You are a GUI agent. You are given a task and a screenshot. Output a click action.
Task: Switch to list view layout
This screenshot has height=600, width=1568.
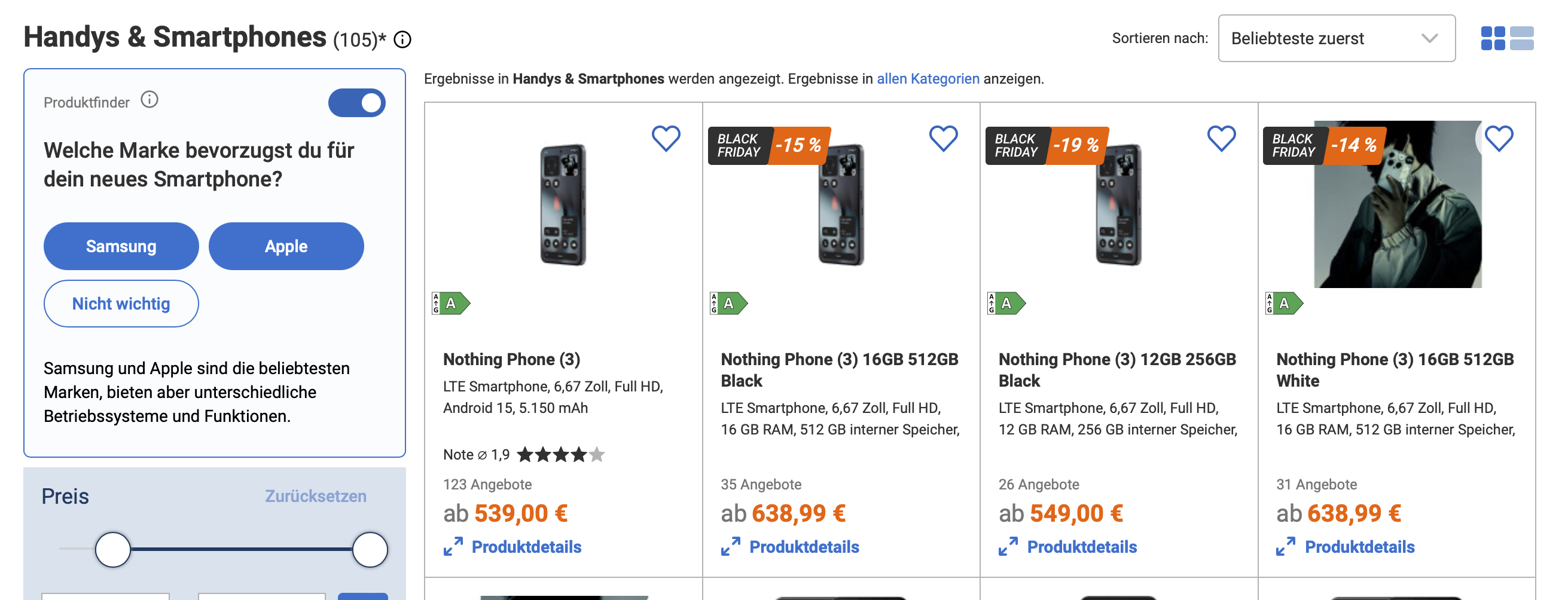coord(1522,38)
